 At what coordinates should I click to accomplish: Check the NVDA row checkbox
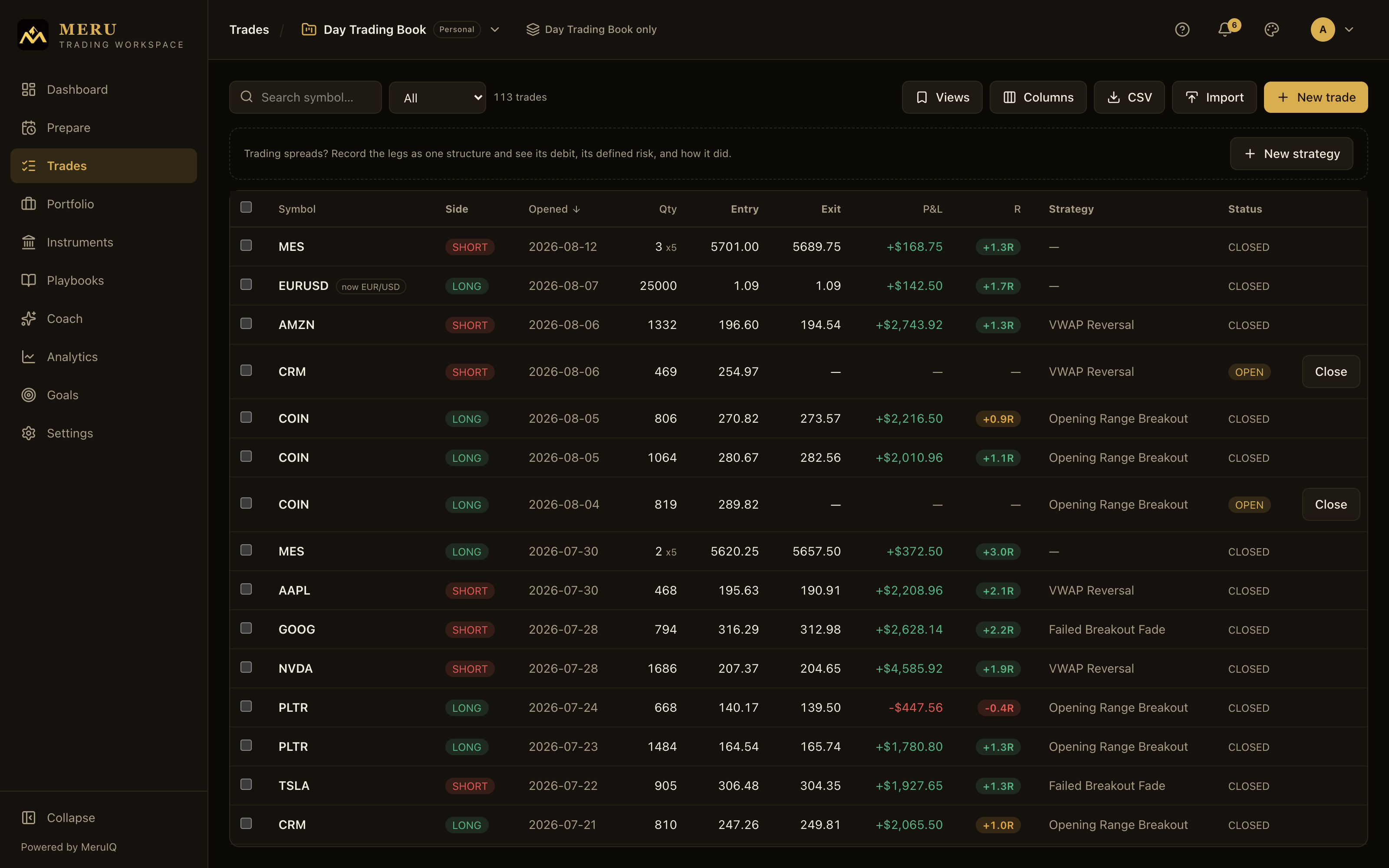tap(246, 667)
